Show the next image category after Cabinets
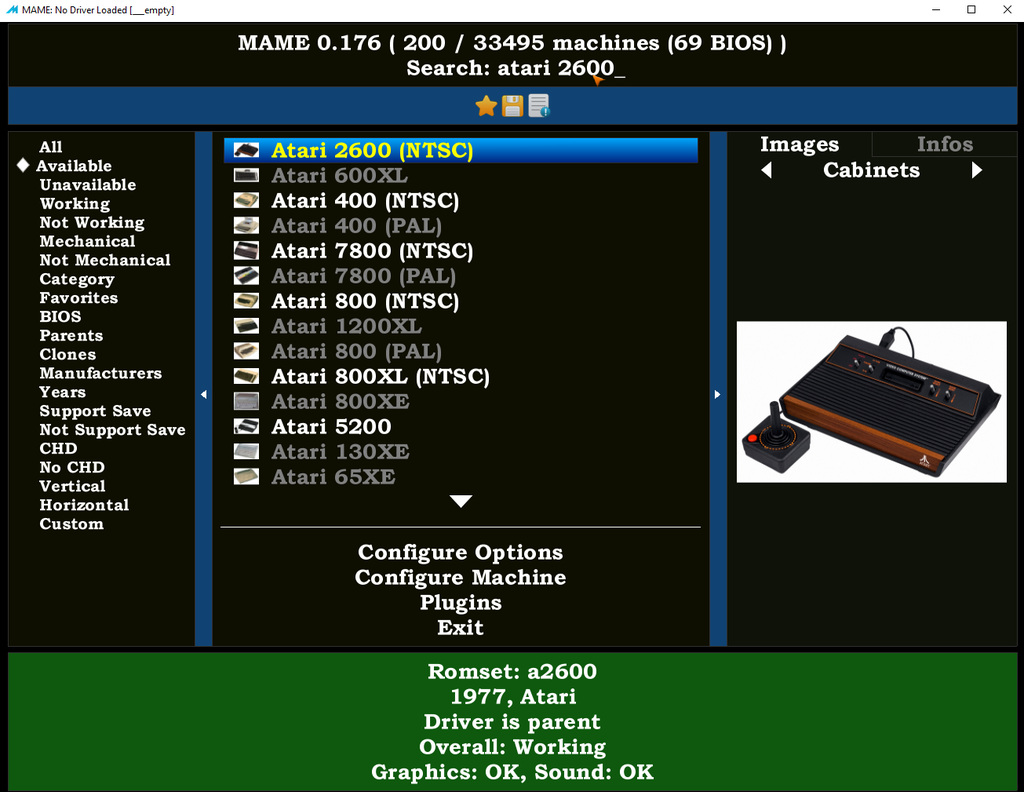This screenshot has height=792, width=1024. tap(976, 170)
